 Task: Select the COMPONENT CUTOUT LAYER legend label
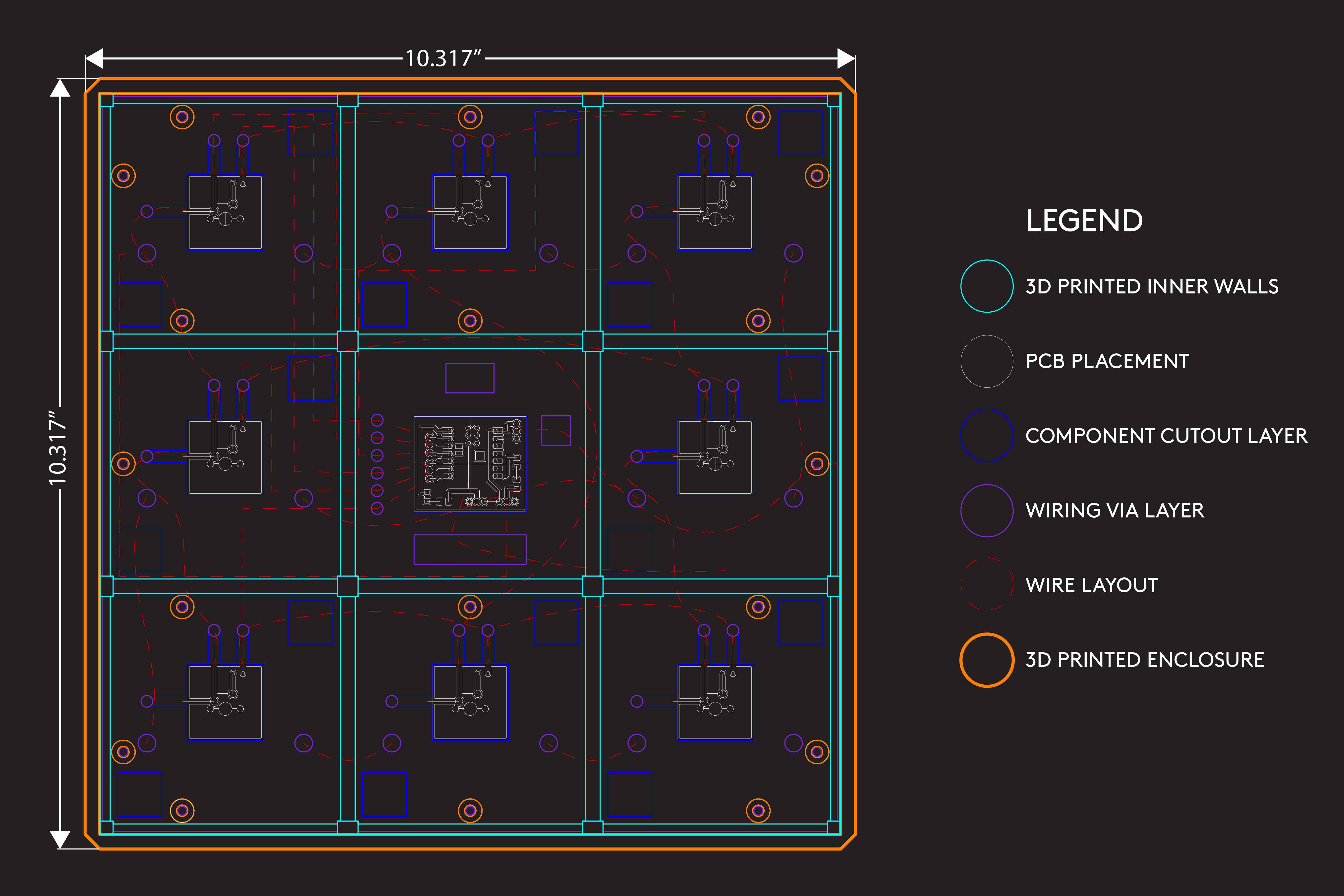pyautogui.click(x=1166, y=436)
